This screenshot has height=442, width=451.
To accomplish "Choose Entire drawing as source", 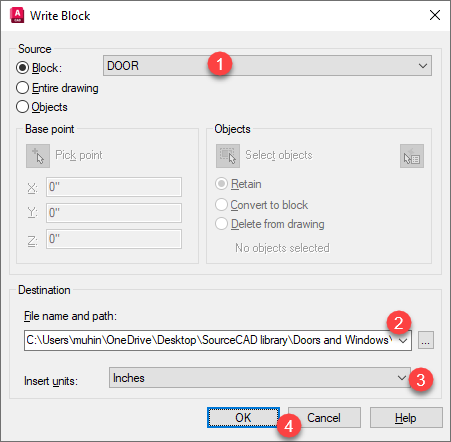I will tap(22, 88).
